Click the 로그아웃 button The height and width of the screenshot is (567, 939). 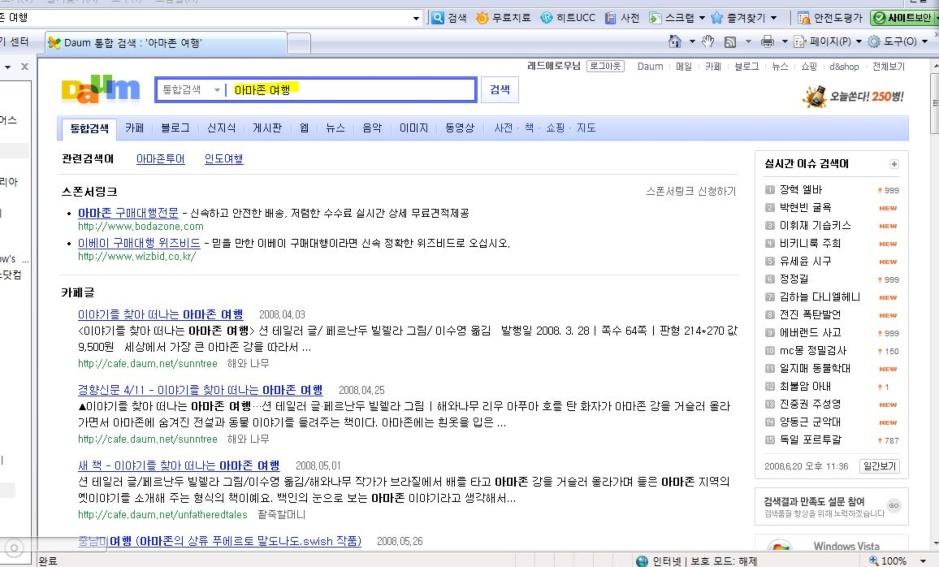pyautogui.click(x=605, y=66)
